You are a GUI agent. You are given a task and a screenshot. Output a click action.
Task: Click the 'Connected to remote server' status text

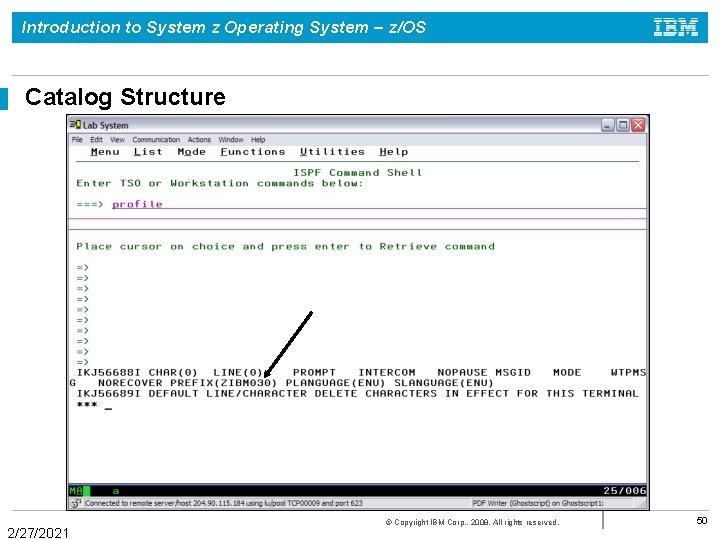click(x=224, y=503)
